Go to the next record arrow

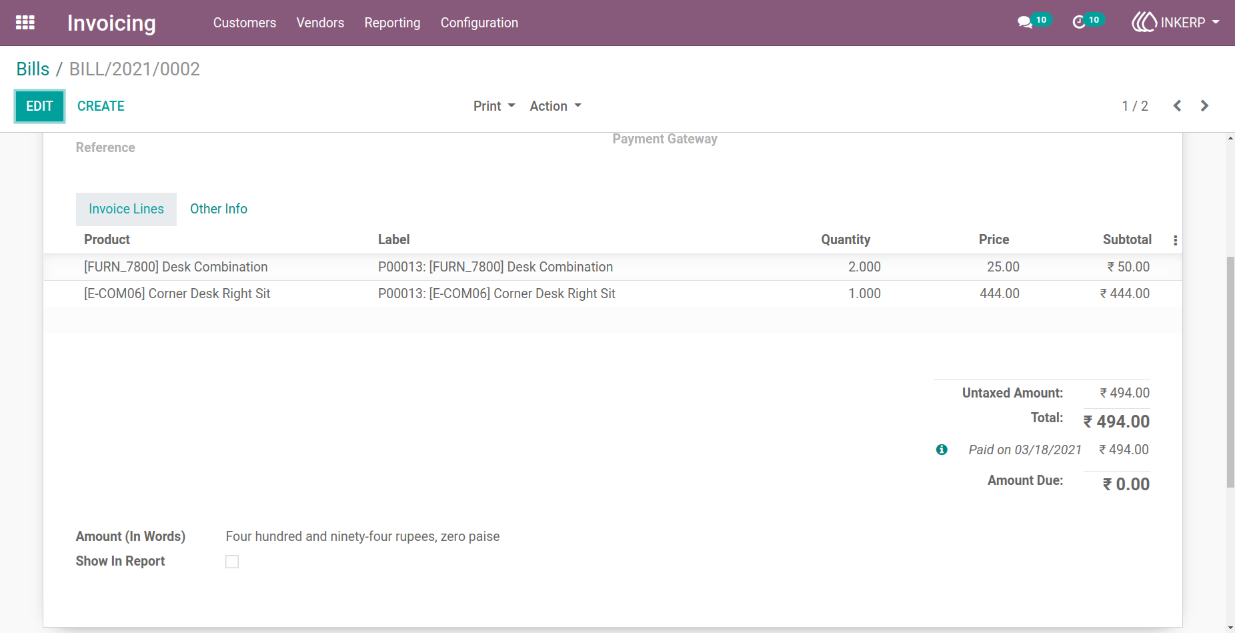point(1205,106)
